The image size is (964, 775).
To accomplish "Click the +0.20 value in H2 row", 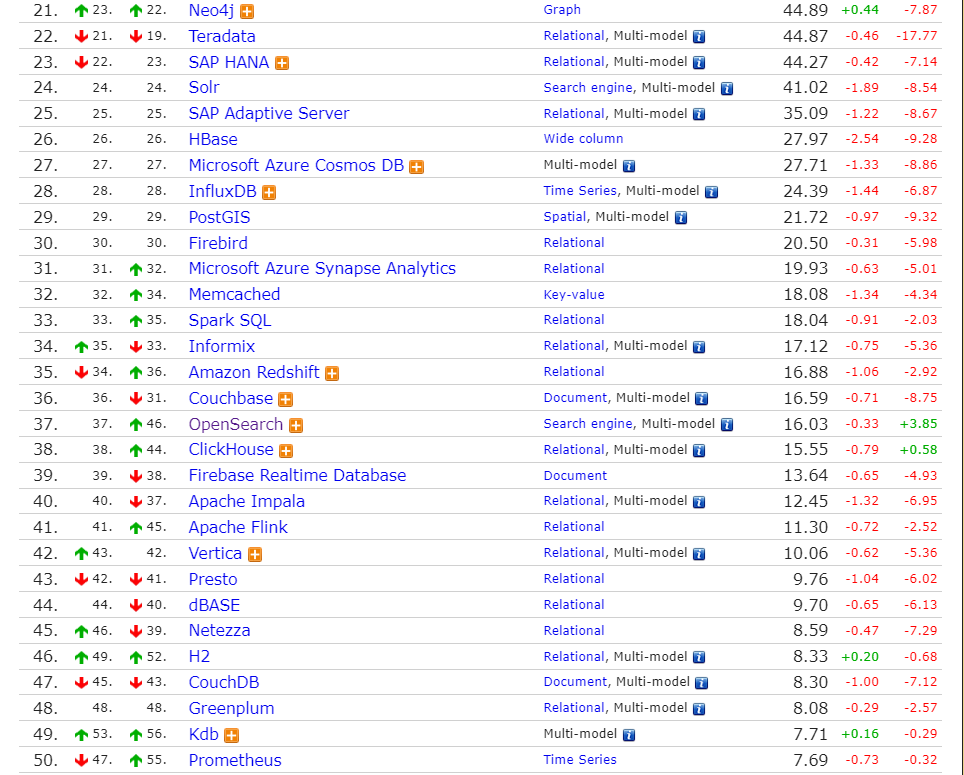I will pos(860,657).
